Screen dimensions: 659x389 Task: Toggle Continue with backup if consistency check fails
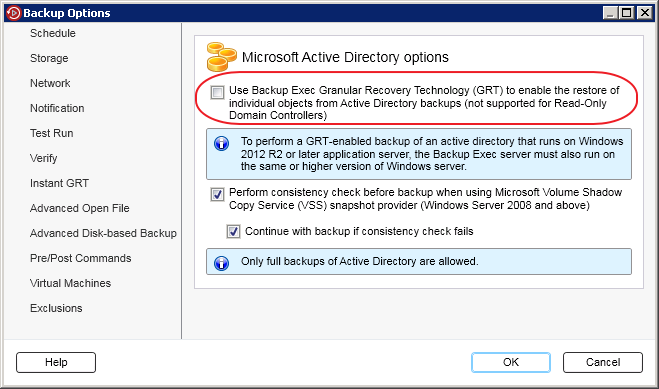tap(233, 231)
